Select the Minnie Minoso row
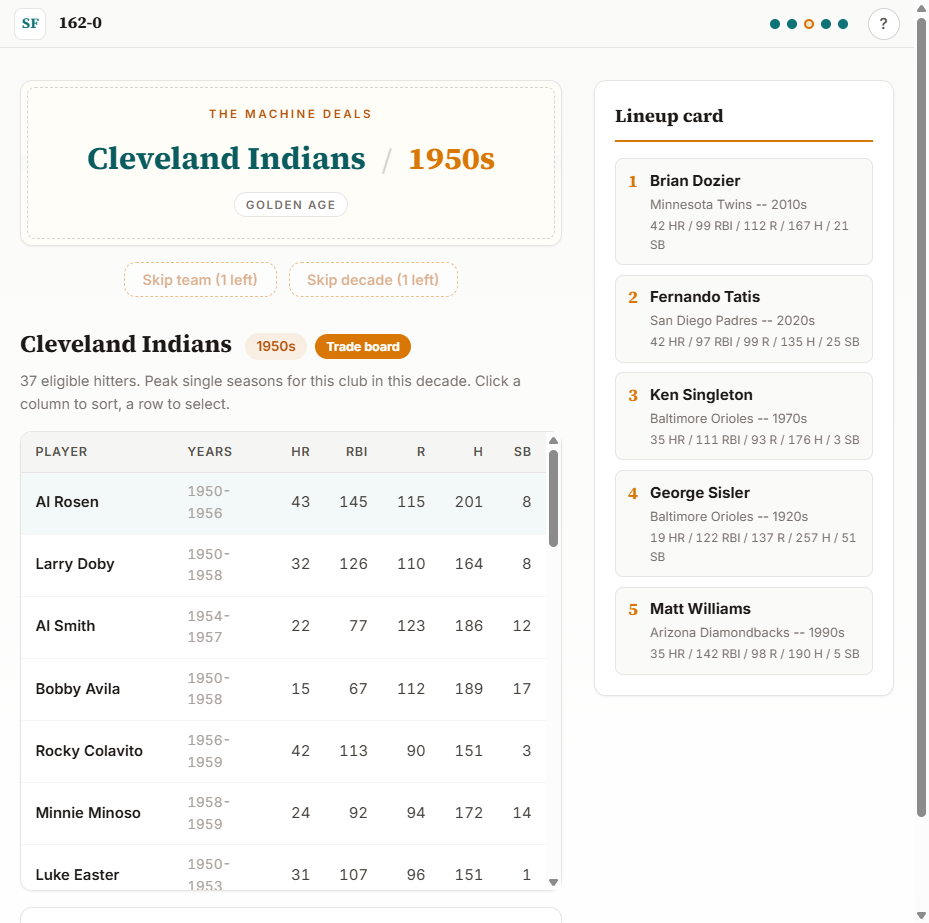This screenshot has width=929, height=923. (x=284, y=813)
